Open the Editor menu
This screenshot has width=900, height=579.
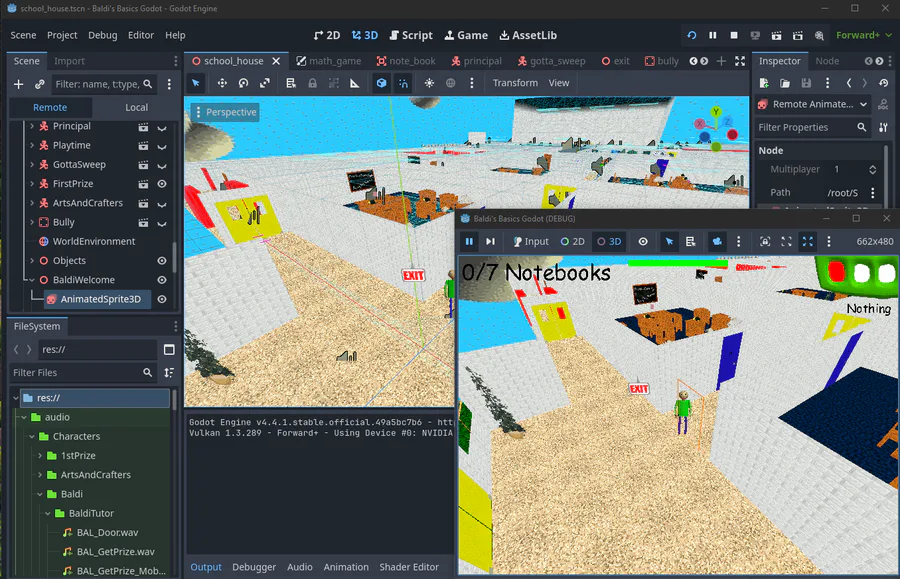click(141, 35)
